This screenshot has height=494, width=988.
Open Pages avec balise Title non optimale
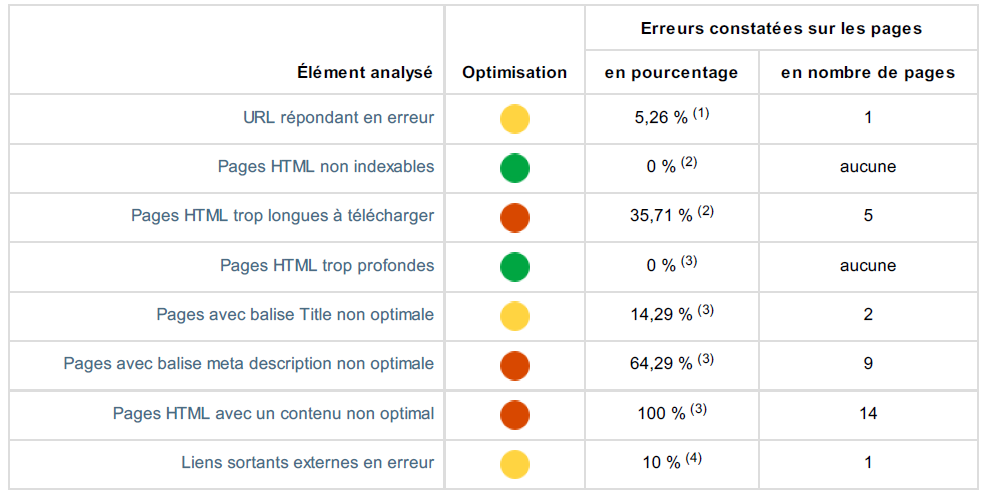click(295, 315)
